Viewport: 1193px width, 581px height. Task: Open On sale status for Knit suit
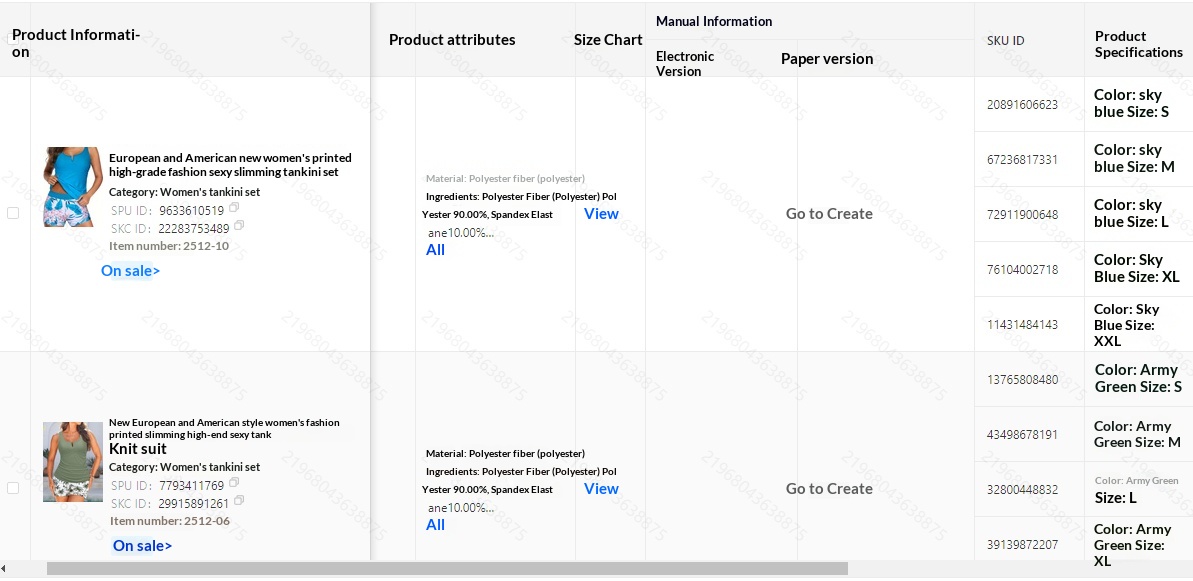[142, 546]
